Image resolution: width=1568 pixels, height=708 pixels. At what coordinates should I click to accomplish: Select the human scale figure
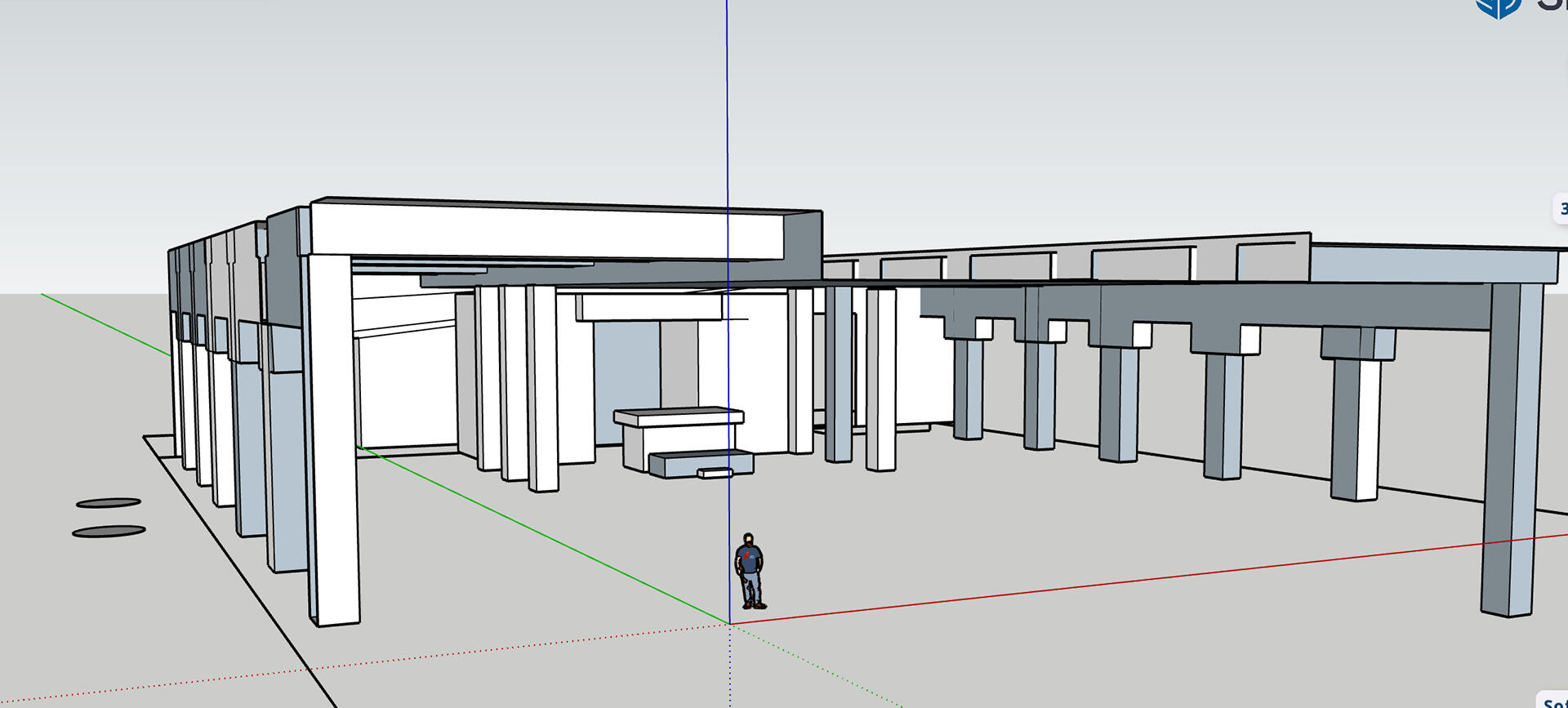click(x=751, y=571)
